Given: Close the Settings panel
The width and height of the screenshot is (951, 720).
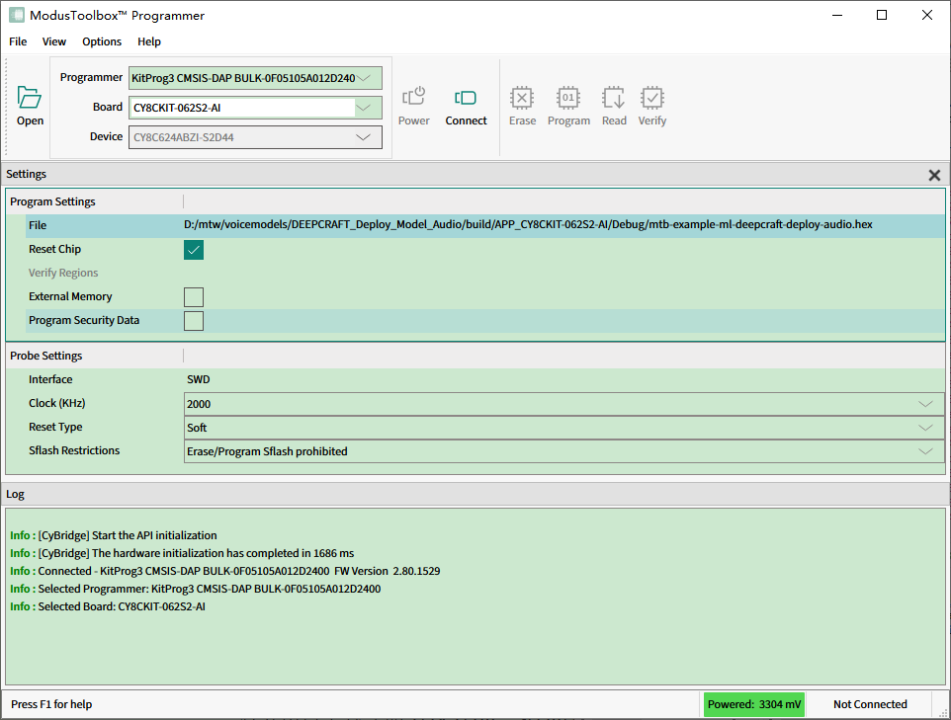Looking at the screenshot, I should [935, 175].
